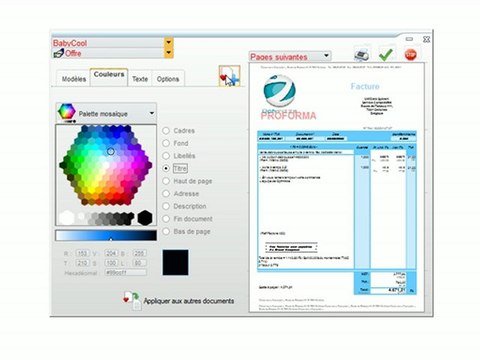Click the red stop icon
The image size is (480, 360).
click(x=410, y=54)
